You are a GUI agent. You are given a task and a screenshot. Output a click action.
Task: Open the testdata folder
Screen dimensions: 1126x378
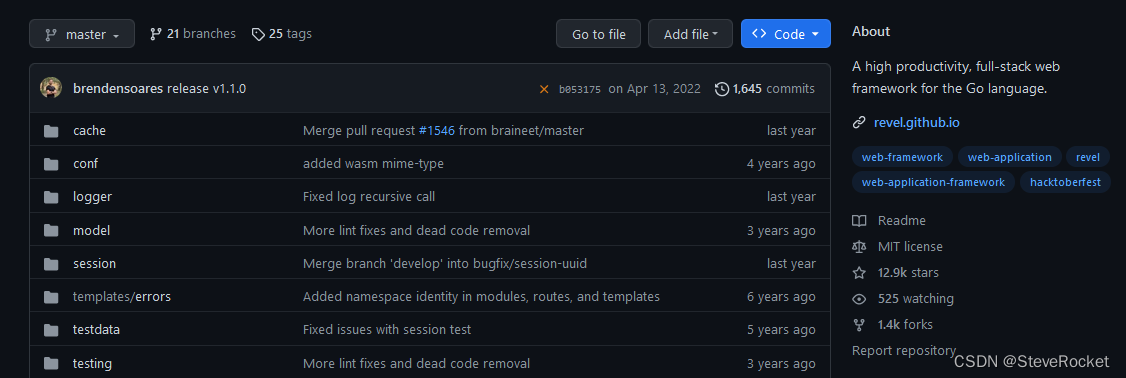tap(96, 330)
